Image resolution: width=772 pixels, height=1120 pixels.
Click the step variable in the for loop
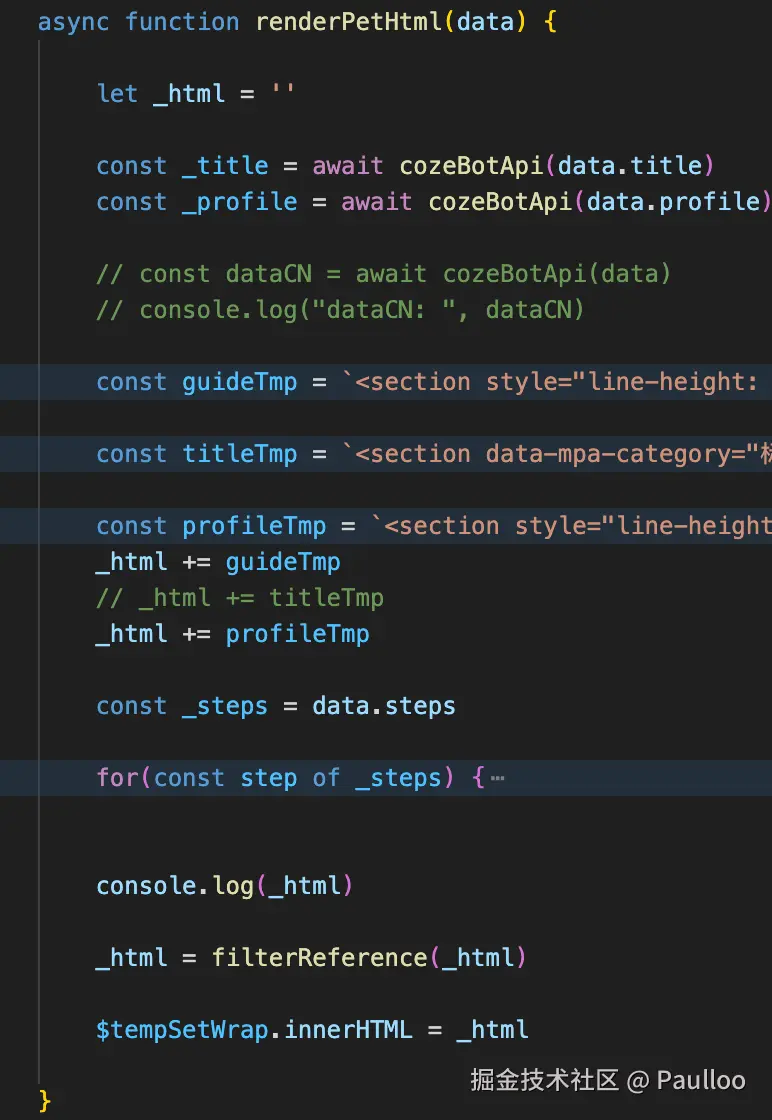coord(268,778)
